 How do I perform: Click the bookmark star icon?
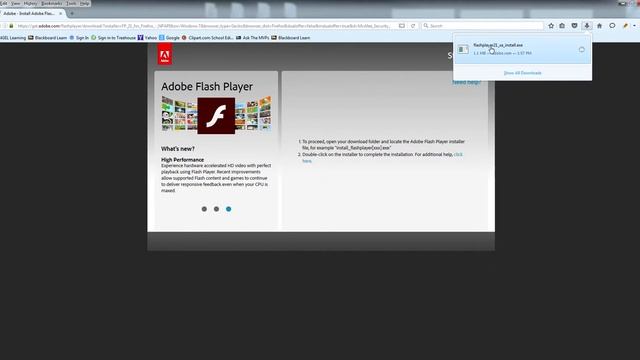(551, 26)
